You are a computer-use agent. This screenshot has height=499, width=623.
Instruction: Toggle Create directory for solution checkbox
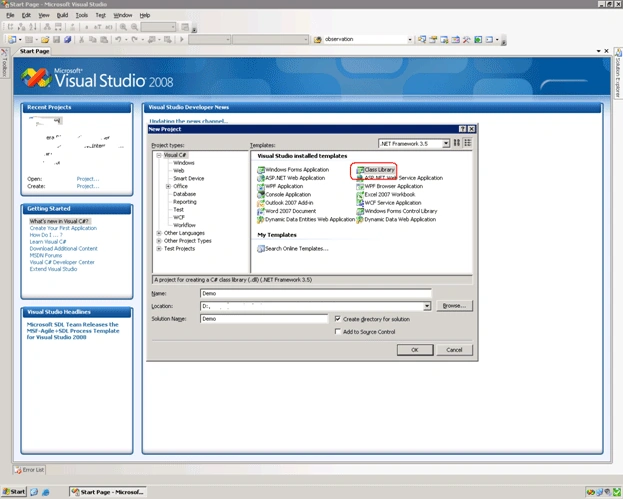coord(338,319)
